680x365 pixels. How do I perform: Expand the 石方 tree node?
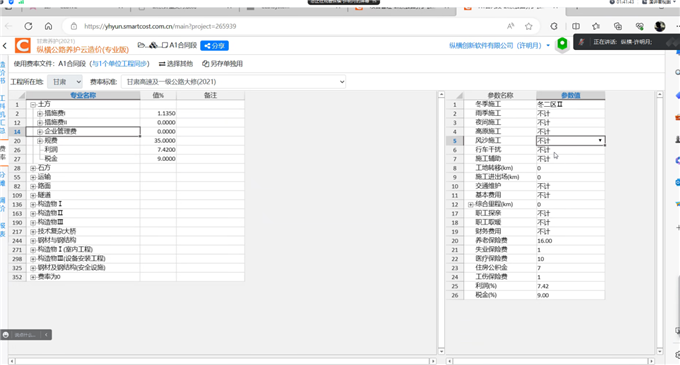pyautogui.click(x=33, y=168)
